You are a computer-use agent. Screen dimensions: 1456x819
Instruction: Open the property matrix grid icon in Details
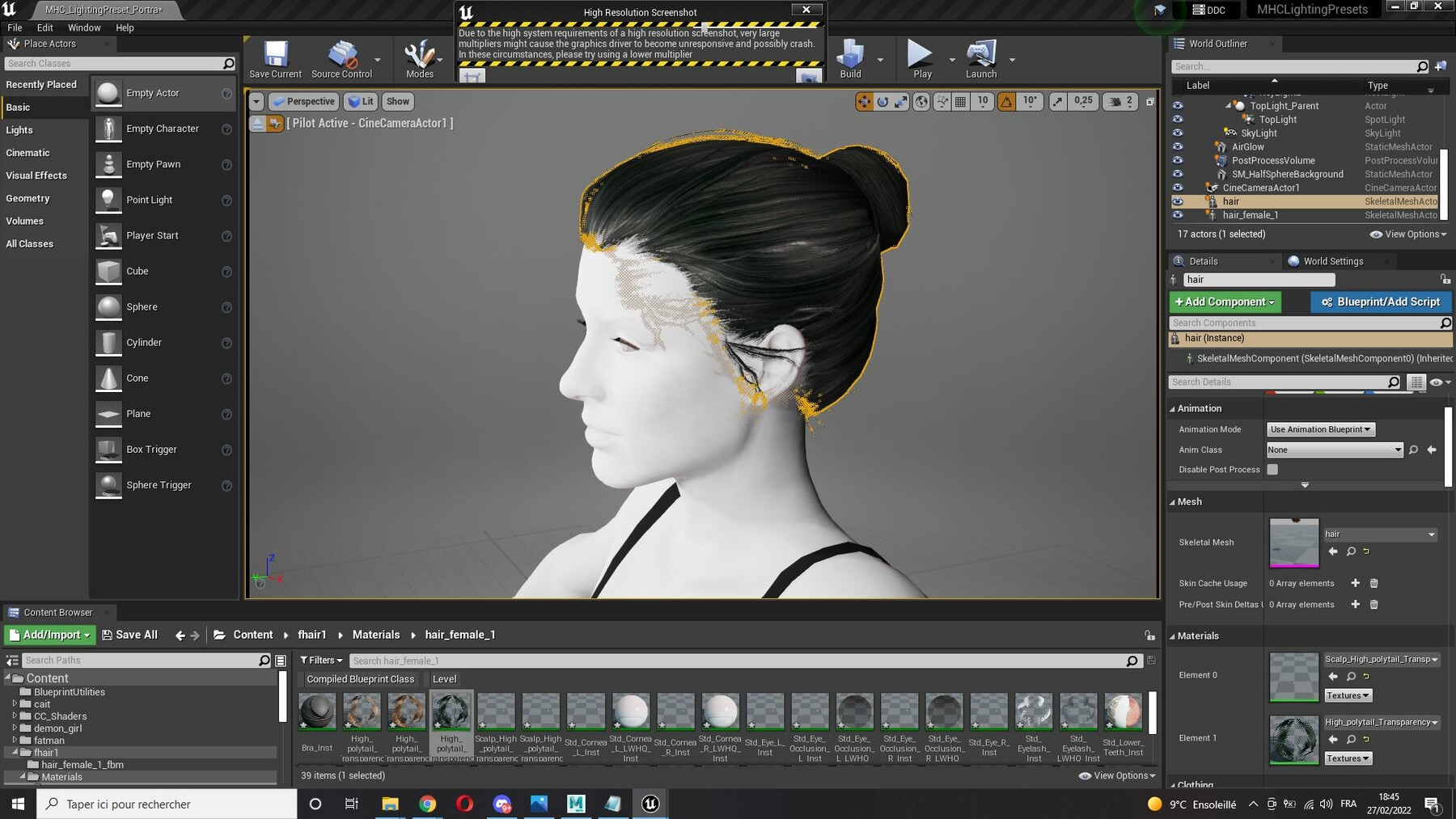[1416, 382]
